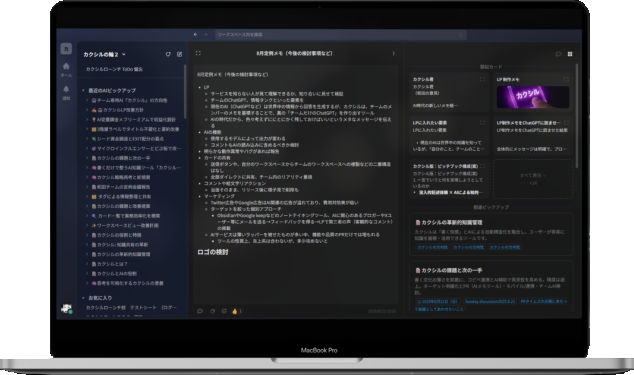Add an emoji reaction below the note
The width and height of the screenshot is (634, 375).
pyautogui.click(x=224, y=311)
